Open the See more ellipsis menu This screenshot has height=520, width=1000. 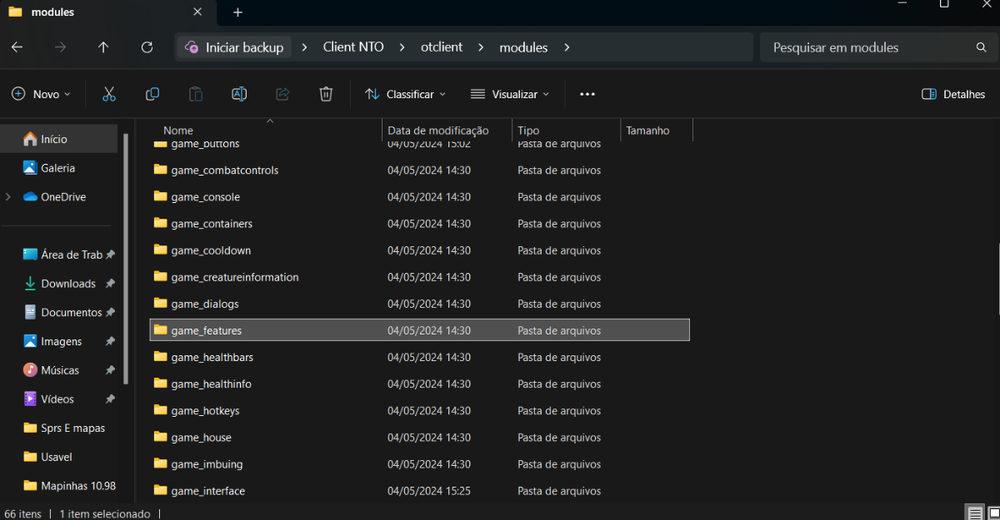point(587,94)
